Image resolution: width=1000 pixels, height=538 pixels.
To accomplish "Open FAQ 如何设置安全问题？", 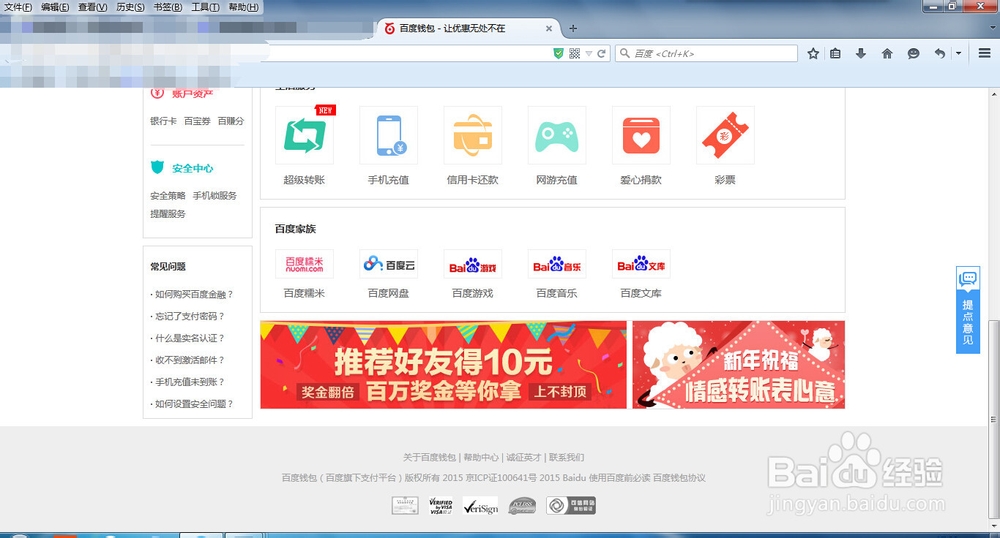I will (x=192, y=404).
